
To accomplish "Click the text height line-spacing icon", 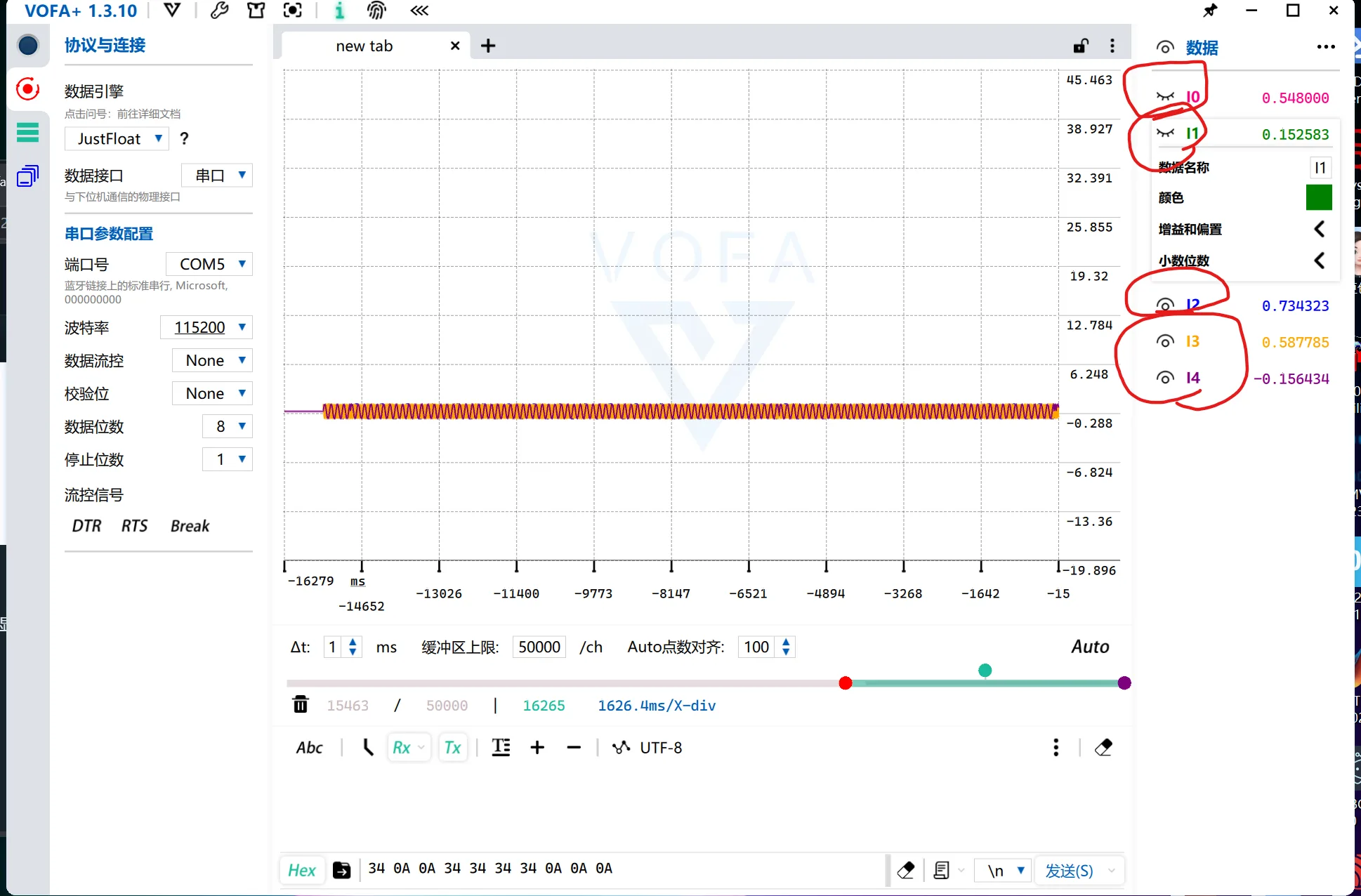I will (x=501, y=747).
